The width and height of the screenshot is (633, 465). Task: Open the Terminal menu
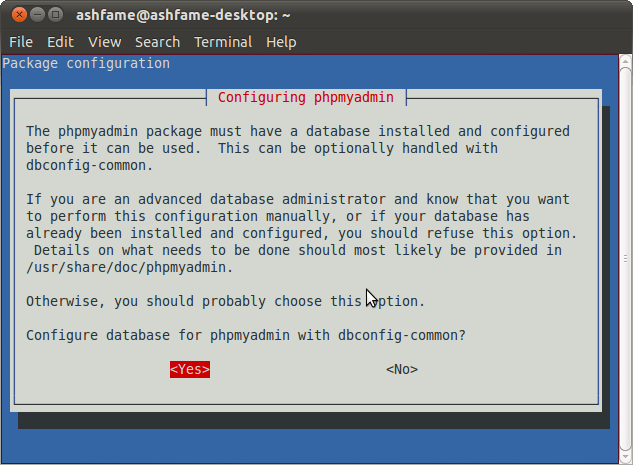223,42
